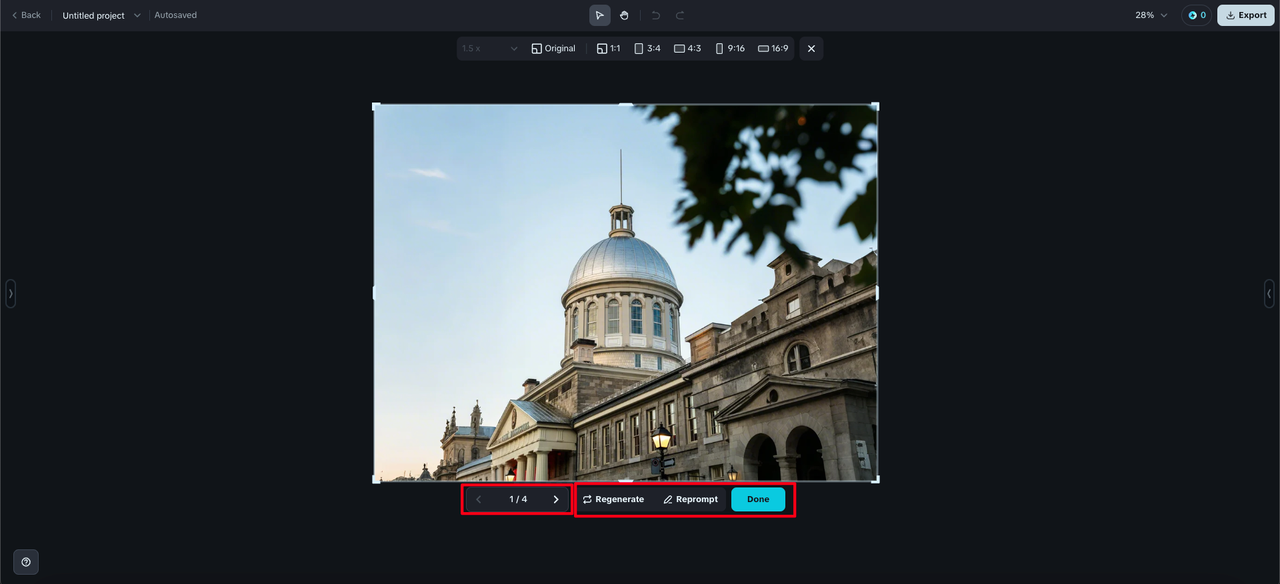Show the next generated result
Screen dimensions: 1280x584
click(x=556, y=499)
